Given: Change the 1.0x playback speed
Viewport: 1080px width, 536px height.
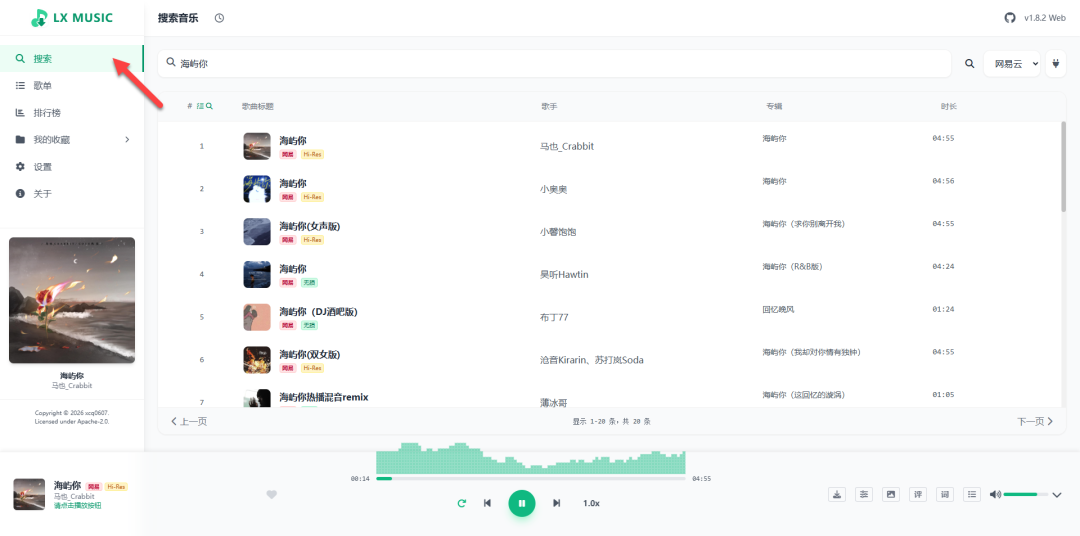Looking at the screenshot, I should pyautogui.click(x=591, y=503).
